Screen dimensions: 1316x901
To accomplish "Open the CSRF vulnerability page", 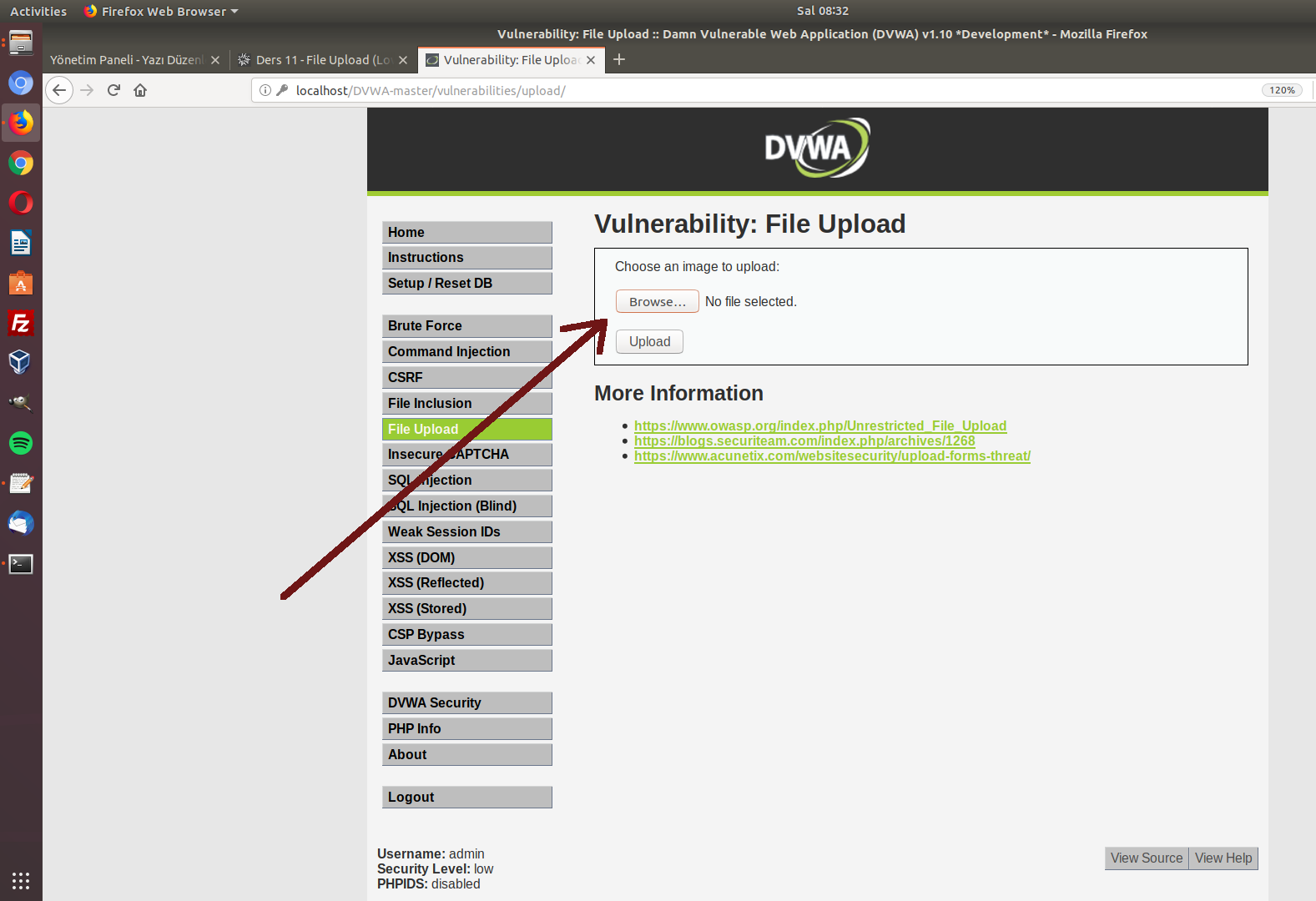I will coord(467,378).
